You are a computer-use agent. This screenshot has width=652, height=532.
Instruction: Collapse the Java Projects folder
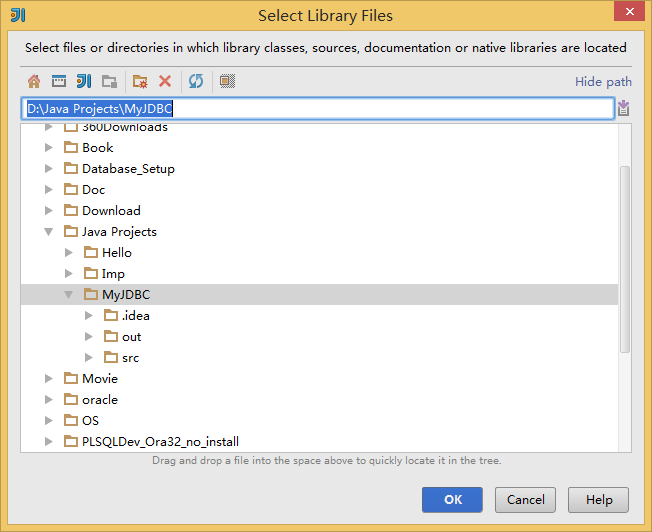click(49, 232)
